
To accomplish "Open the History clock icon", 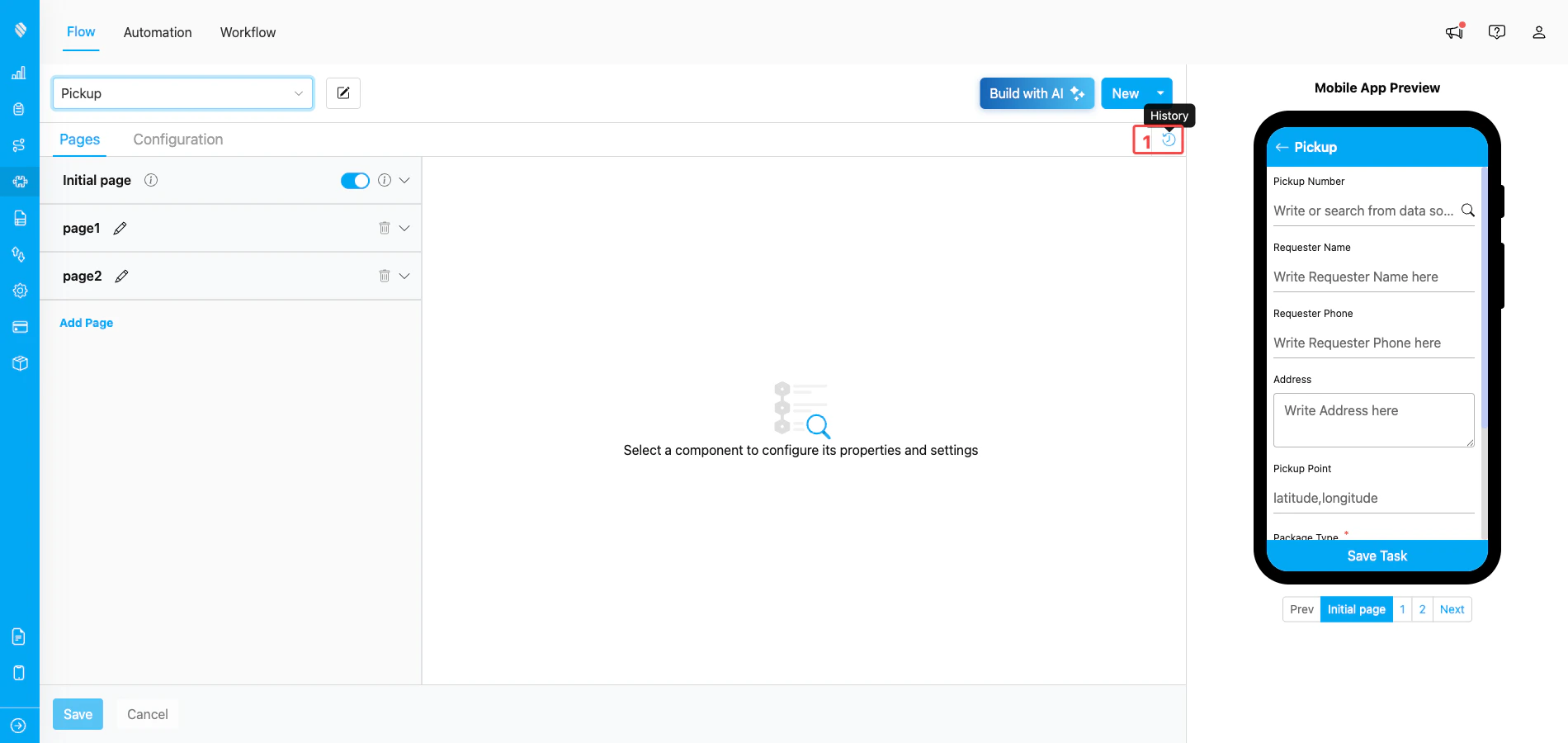I will 1169,139.
